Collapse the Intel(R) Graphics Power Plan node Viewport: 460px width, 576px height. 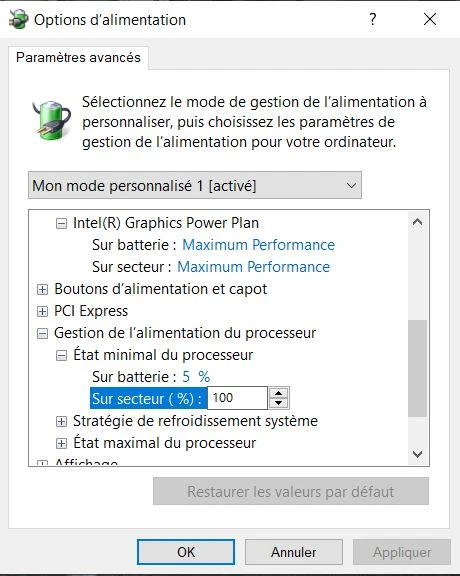click(x=61, y=223)
